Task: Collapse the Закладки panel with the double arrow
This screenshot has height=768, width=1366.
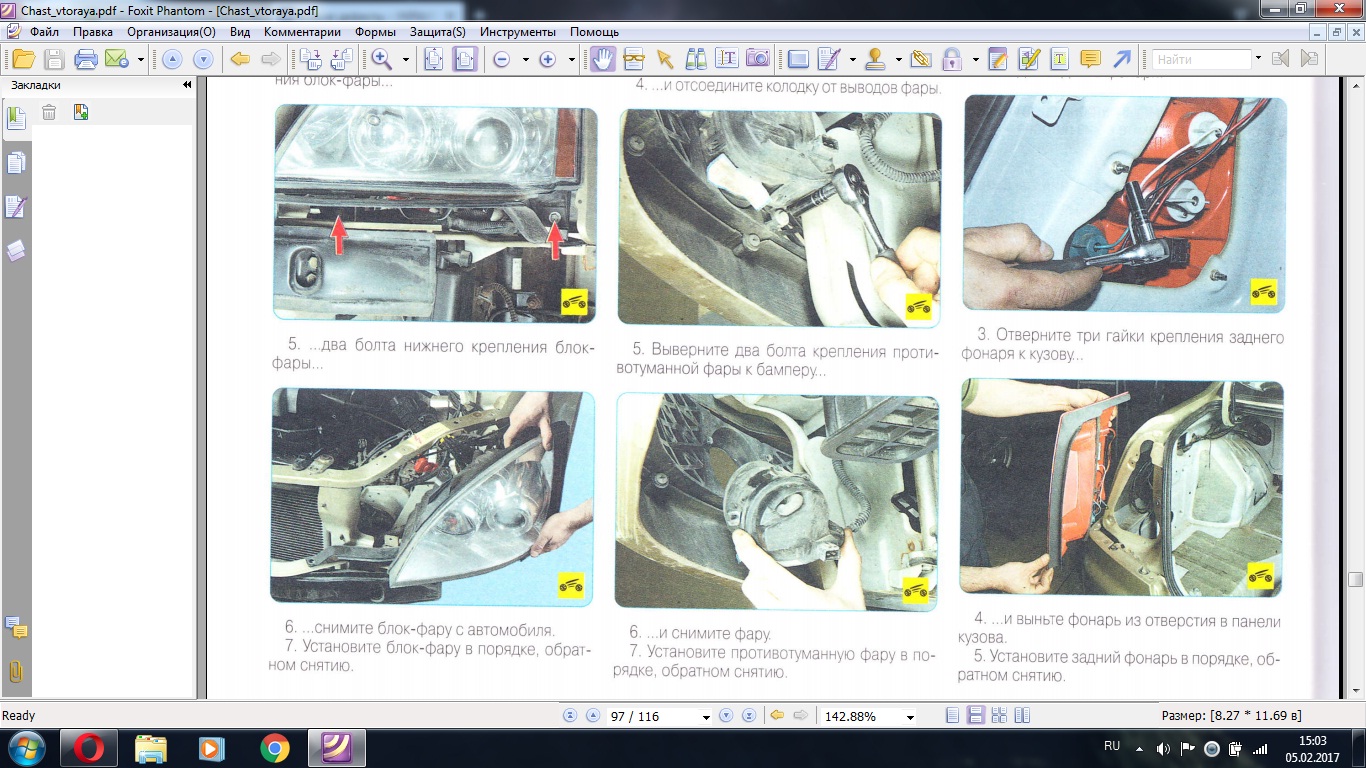Action: click(x=187, y=85)
